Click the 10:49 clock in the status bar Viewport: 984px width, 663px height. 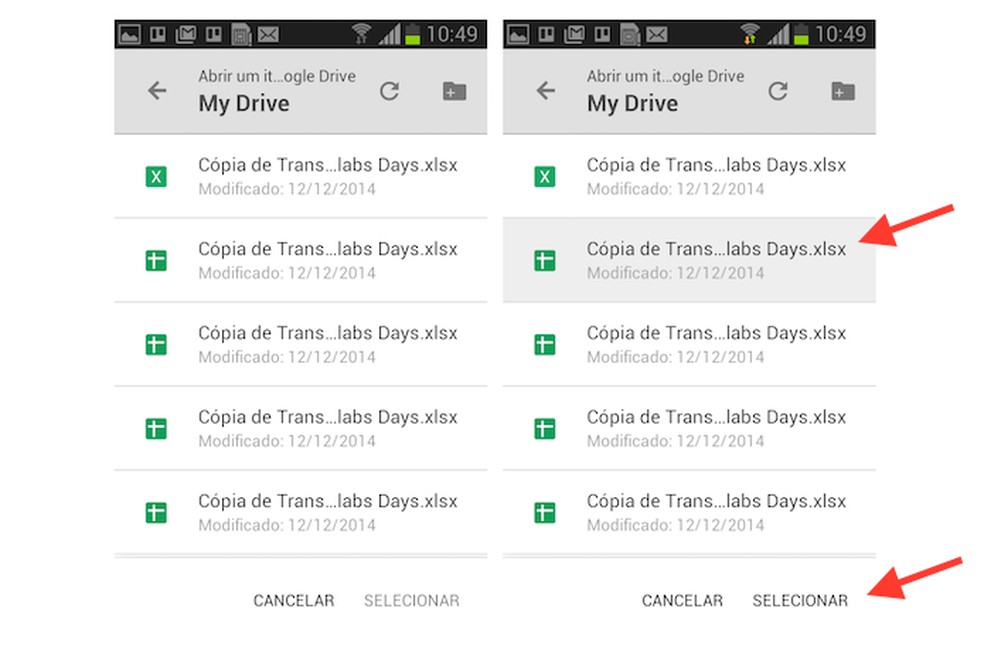tap(451, 33)
